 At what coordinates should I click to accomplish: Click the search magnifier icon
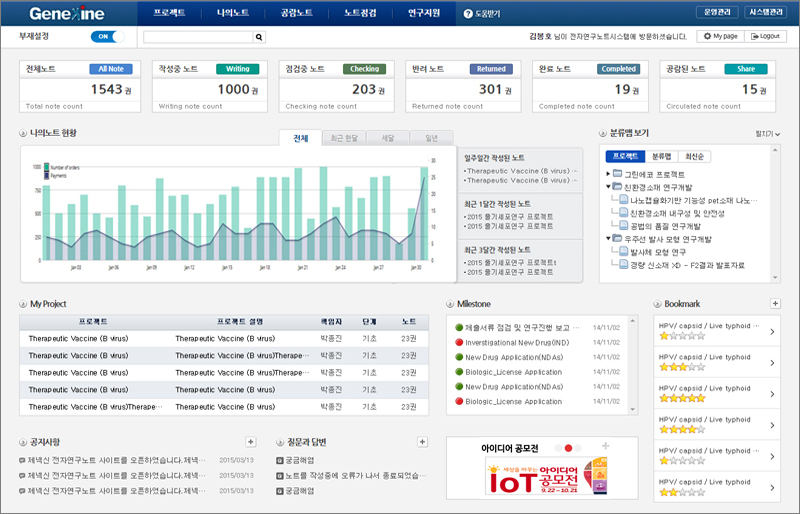click(x=260, y=37)
